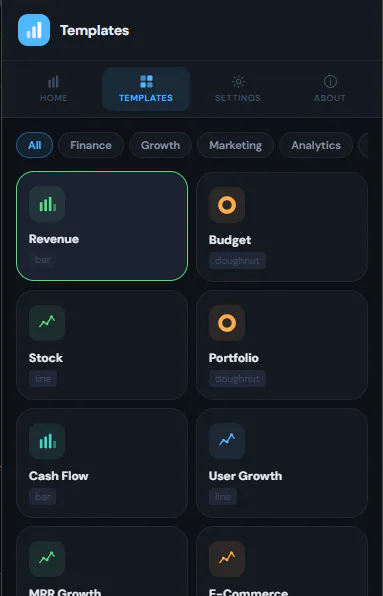Open the About tab
Image resolution: width=383 pixels, height=596 pixels.
330,89
